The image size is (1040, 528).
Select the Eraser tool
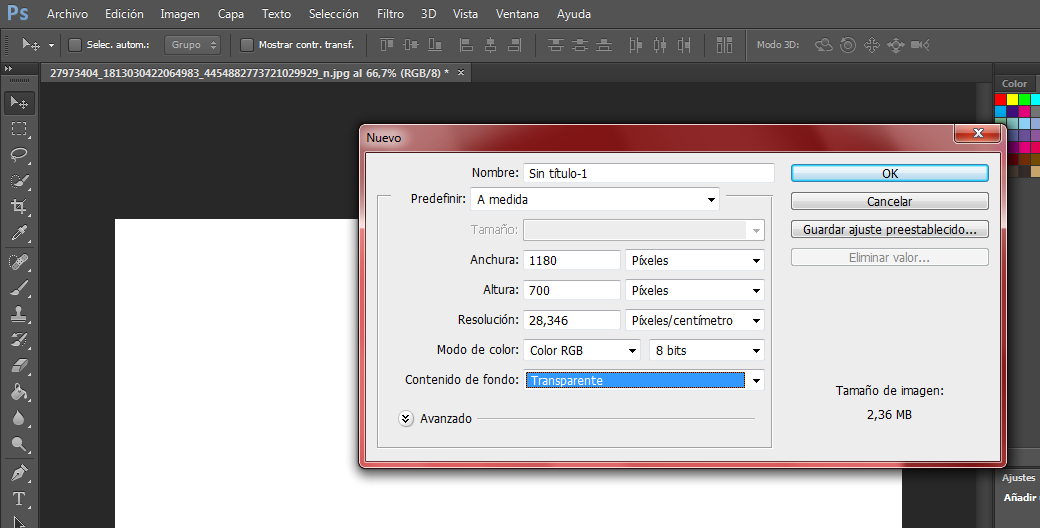tap(19, 366)
